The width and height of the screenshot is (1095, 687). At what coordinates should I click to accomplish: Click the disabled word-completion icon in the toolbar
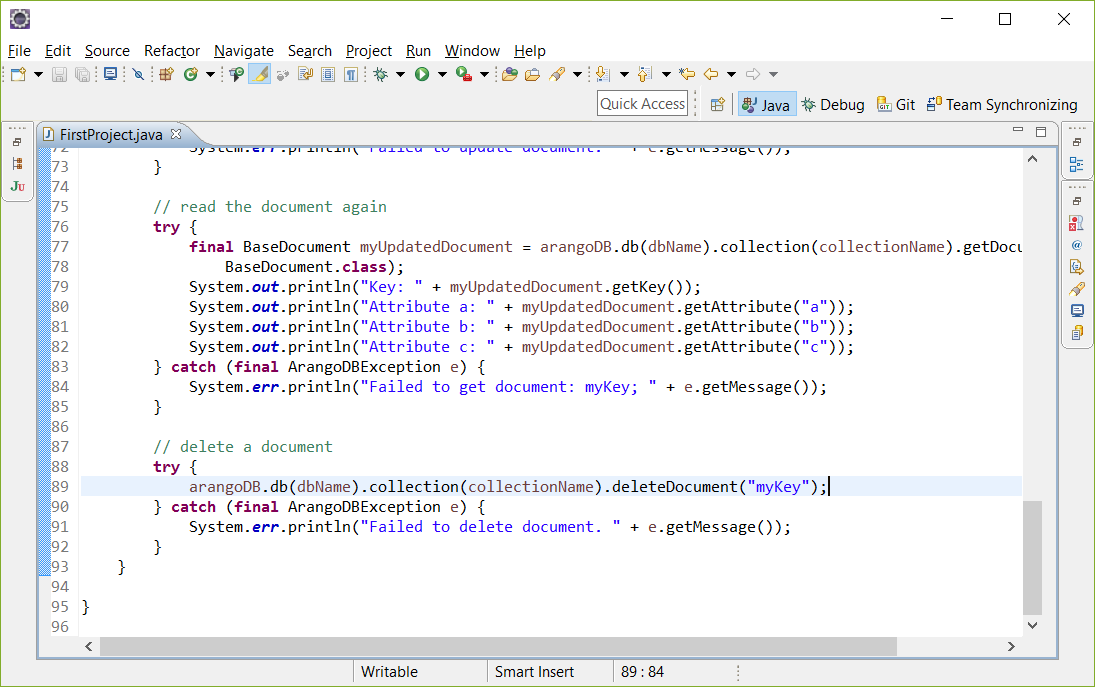(x=283, y=74)
